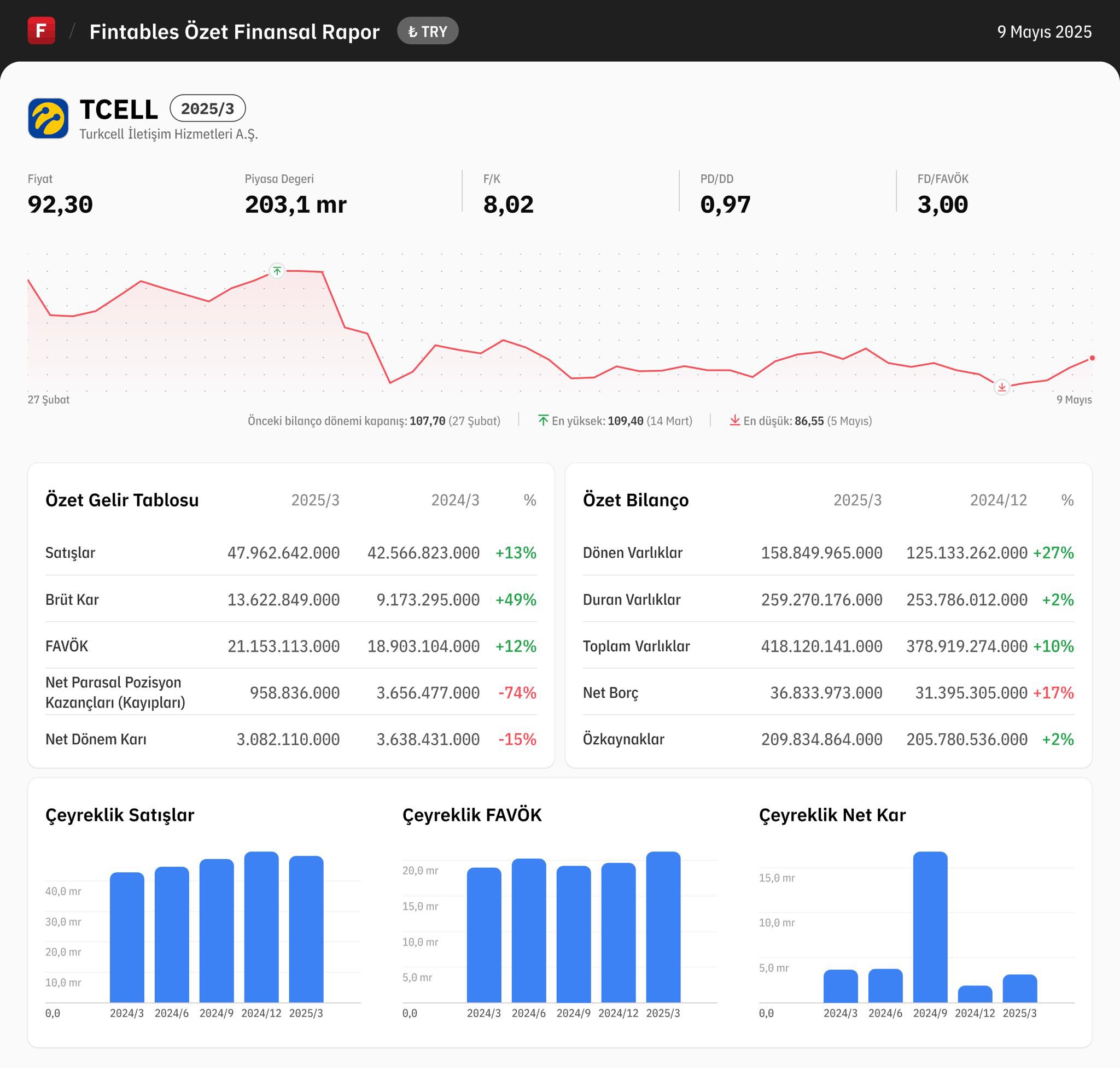Viewport: 1120px width, 1068px height.
Task: Click the Çeyreklik FAVÖK chart title
Action: 472,815
